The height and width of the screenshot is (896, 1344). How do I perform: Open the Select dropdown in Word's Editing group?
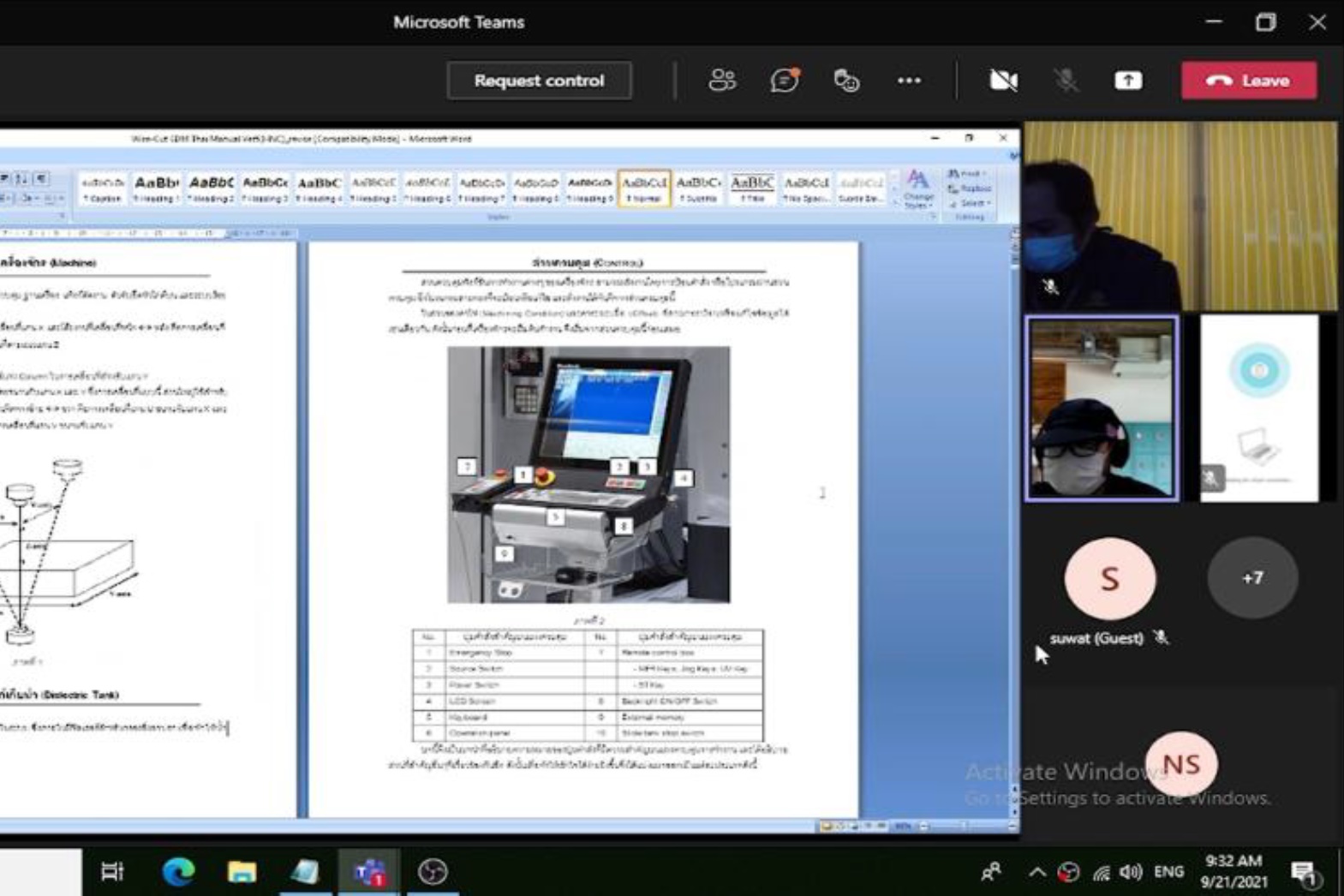tap(969, 203)
